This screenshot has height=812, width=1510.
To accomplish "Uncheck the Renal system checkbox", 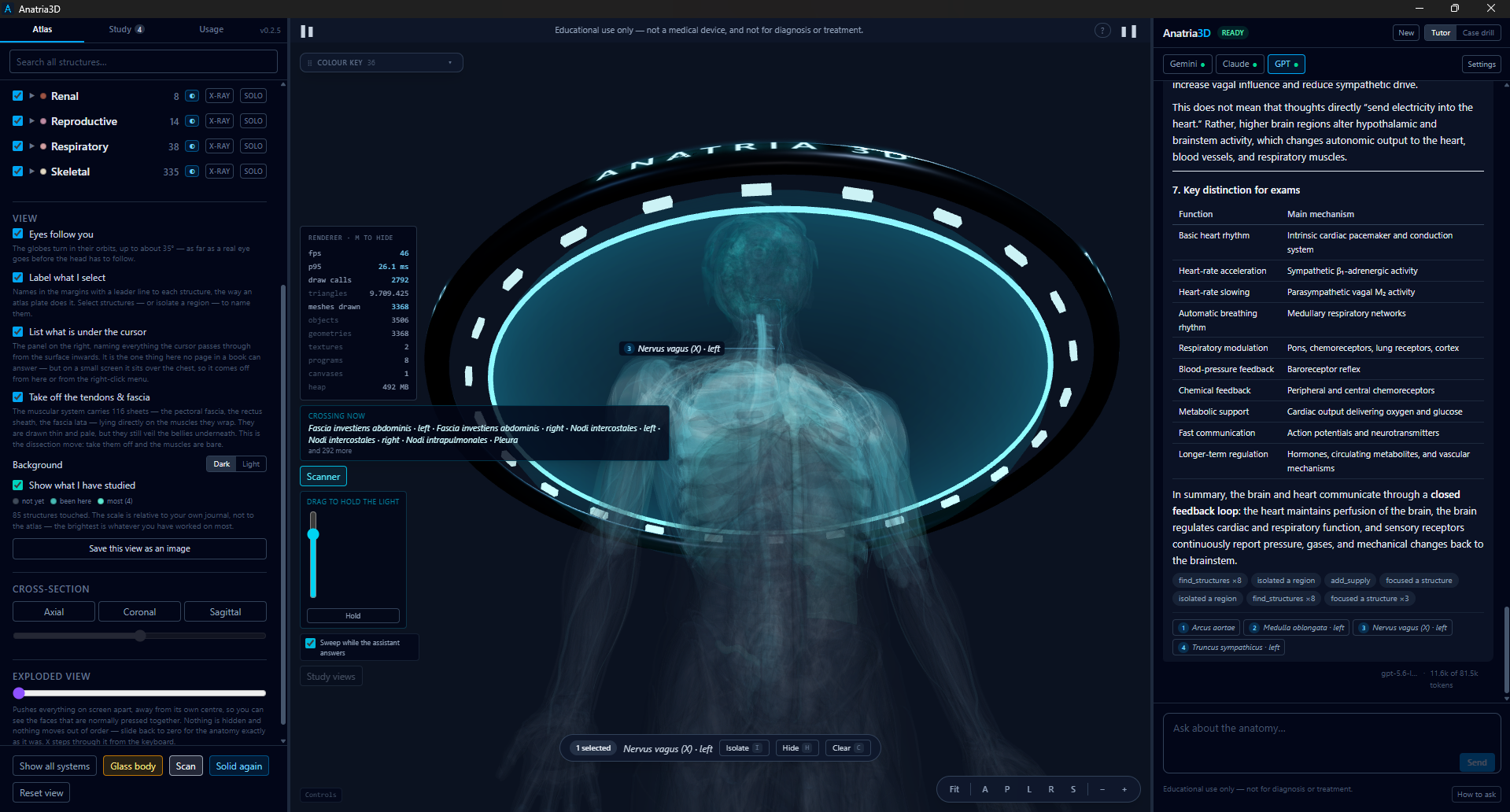I will (17, 96).
